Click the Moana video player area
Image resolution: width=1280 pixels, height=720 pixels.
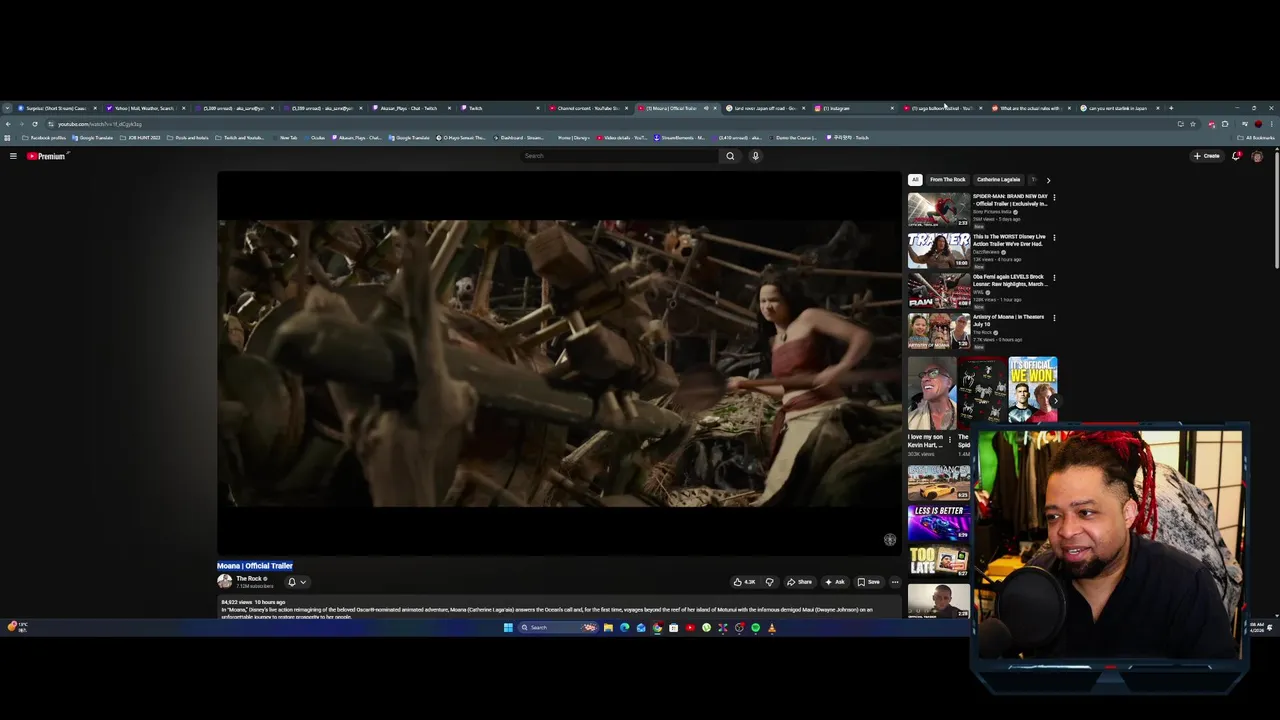[x=559, y=363]
